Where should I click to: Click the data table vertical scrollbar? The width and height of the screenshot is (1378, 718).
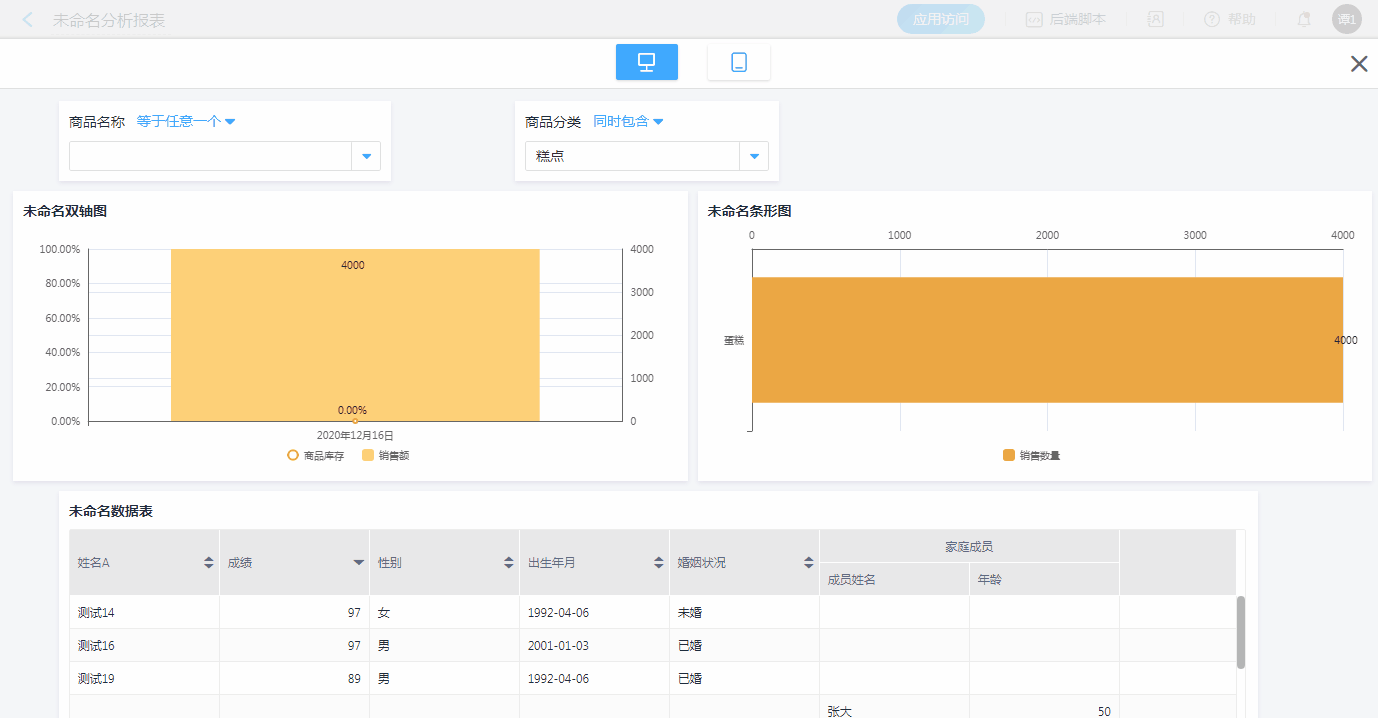click(x=1241, y=632)
